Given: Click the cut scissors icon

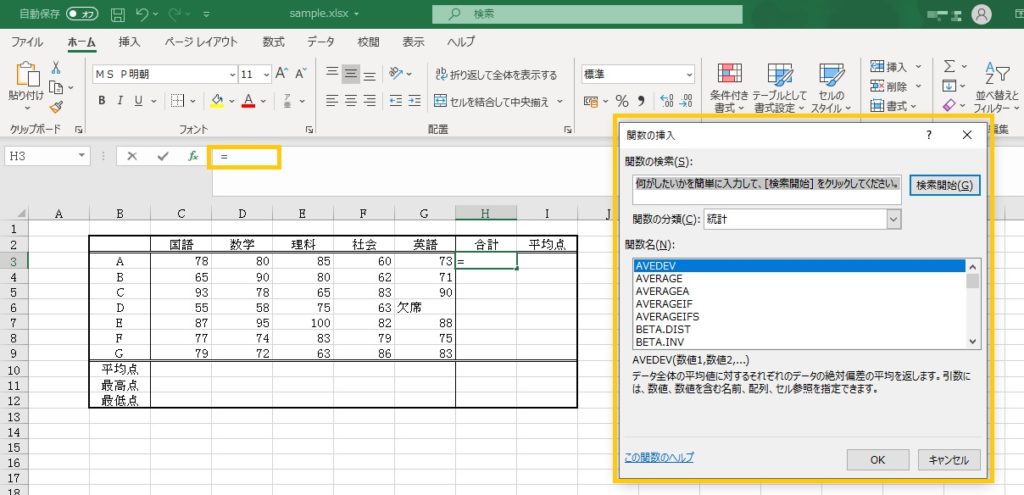Looking at the screenshot, I should point(57,67).
